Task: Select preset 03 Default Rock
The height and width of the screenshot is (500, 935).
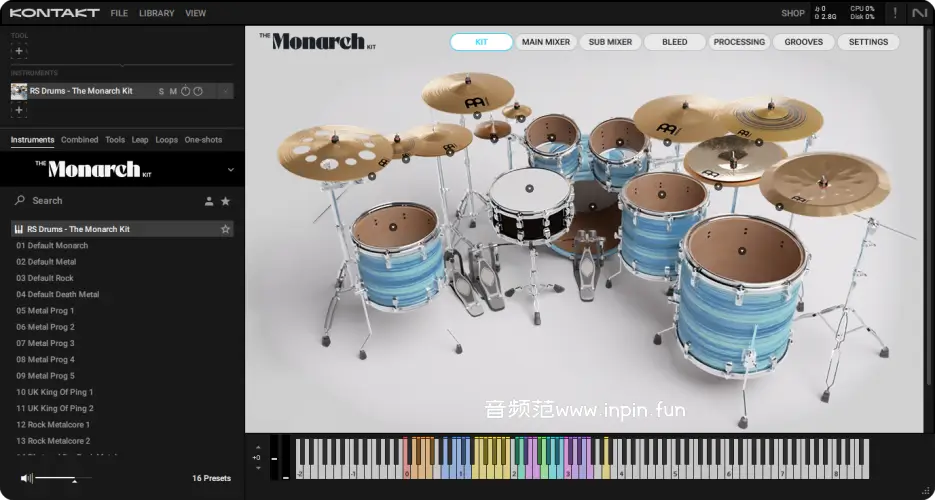Action: pos(45,278)
